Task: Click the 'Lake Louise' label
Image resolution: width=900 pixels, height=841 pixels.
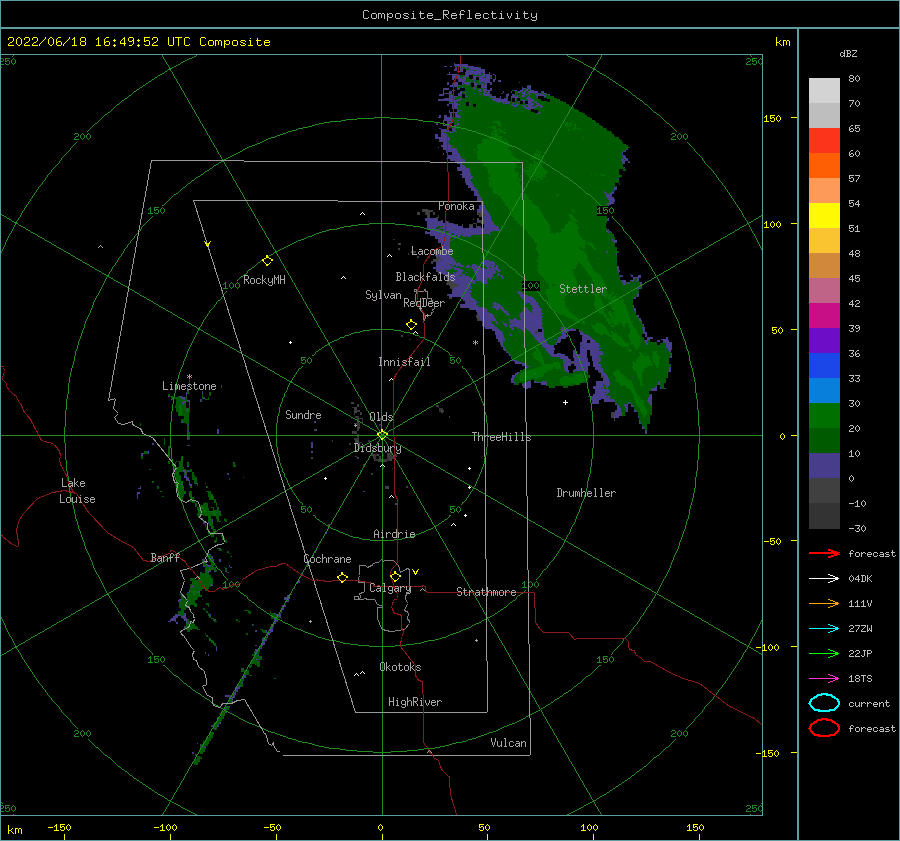Action: pos(77,491)
